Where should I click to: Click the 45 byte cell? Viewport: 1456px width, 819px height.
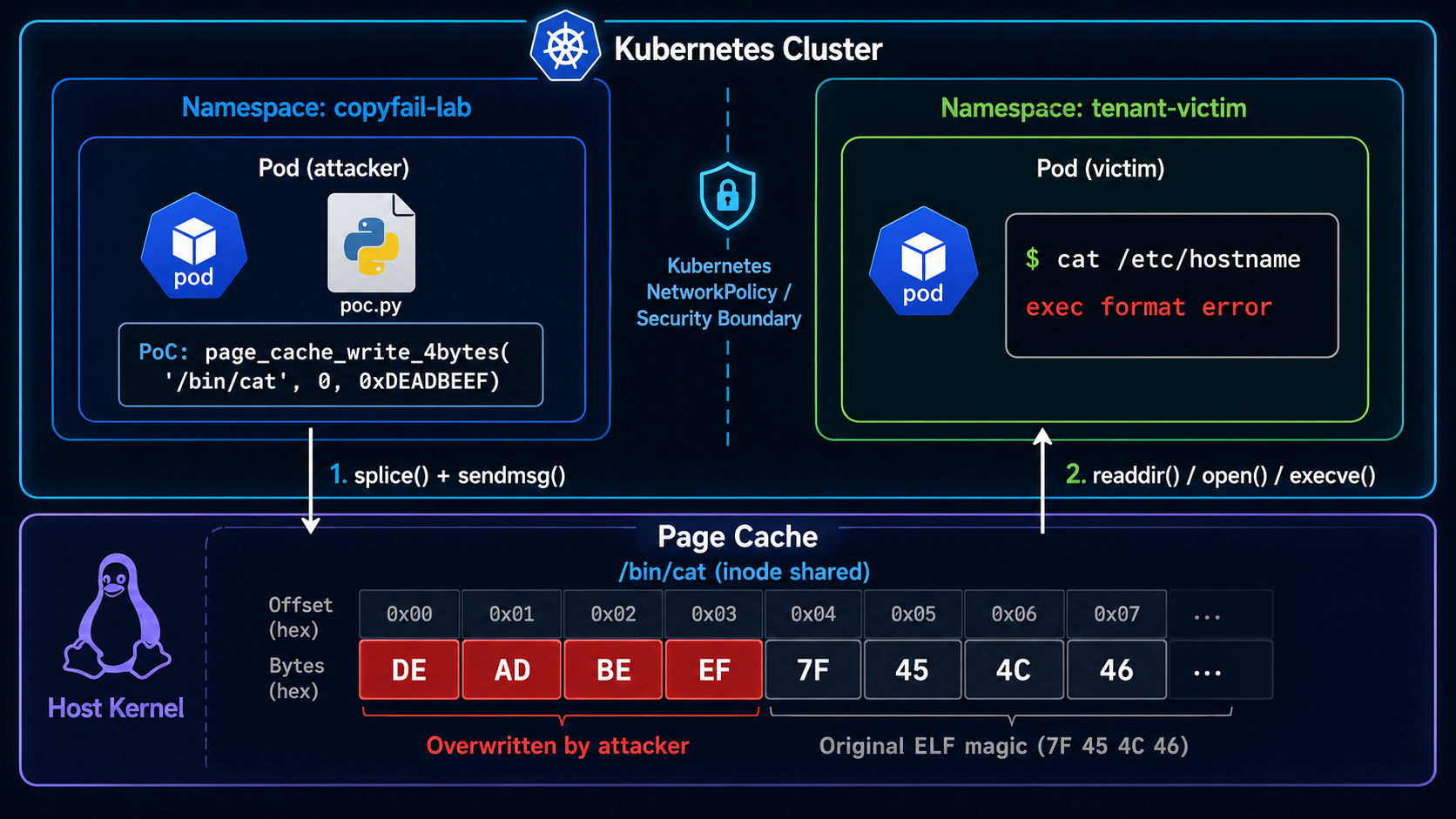pyautogui.click(x=913, y=670)
